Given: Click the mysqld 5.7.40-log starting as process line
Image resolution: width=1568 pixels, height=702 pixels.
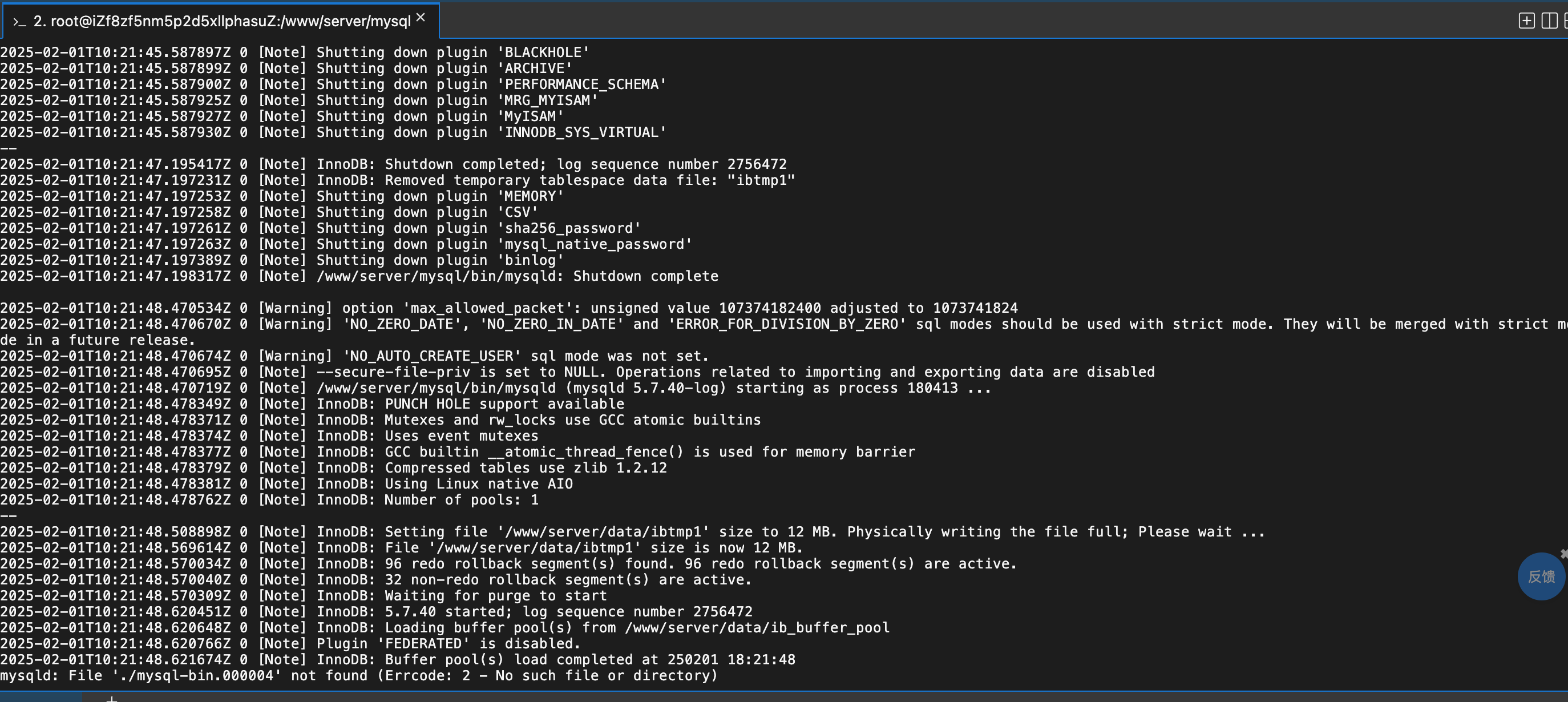Looking at the screenshot, I should 496,388.
